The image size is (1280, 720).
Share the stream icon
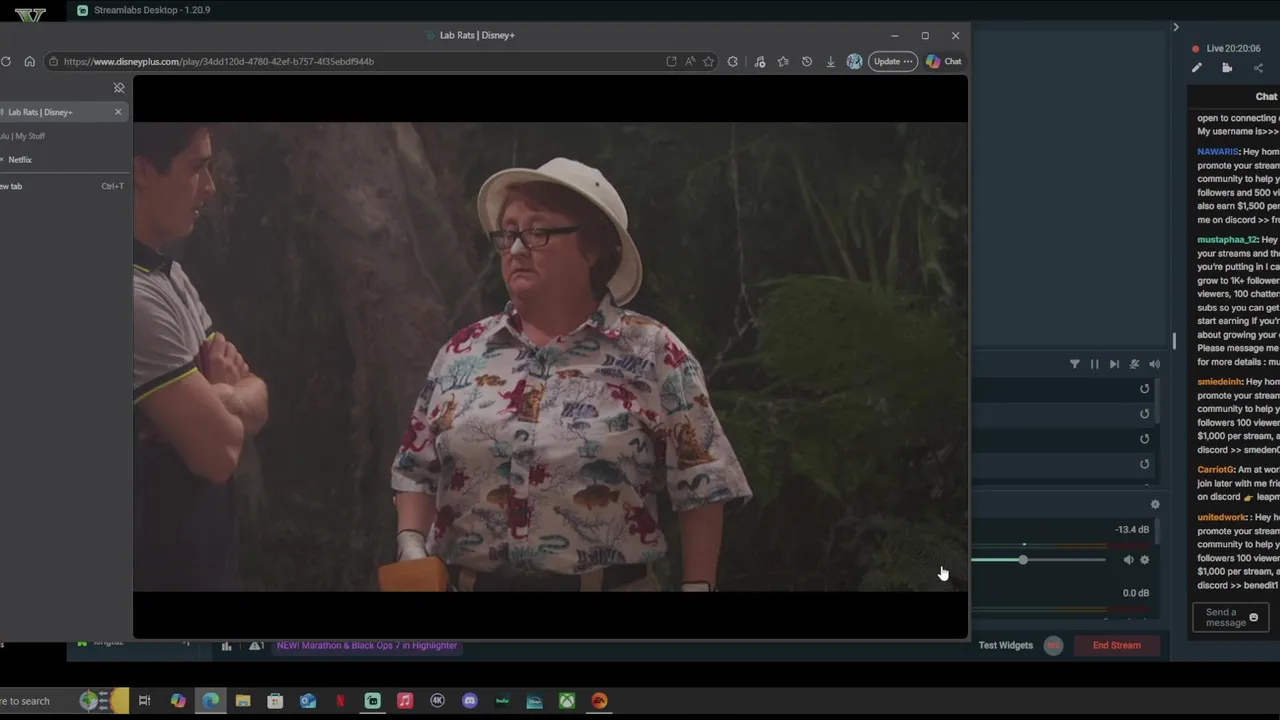(x=1258, y=68)
